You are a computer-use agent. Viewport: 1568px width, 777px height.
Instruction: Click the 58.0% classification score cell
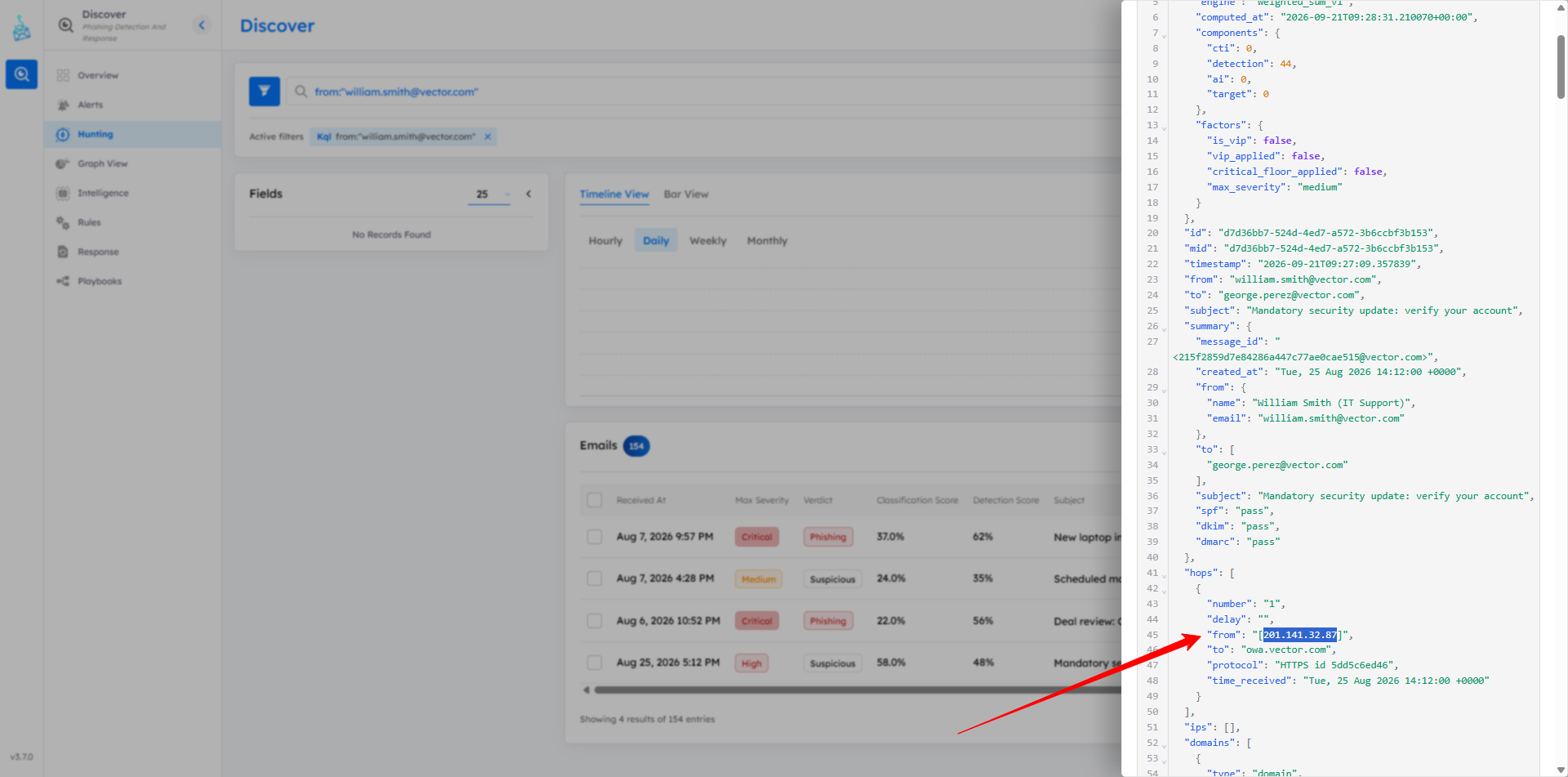click(891, 663)
